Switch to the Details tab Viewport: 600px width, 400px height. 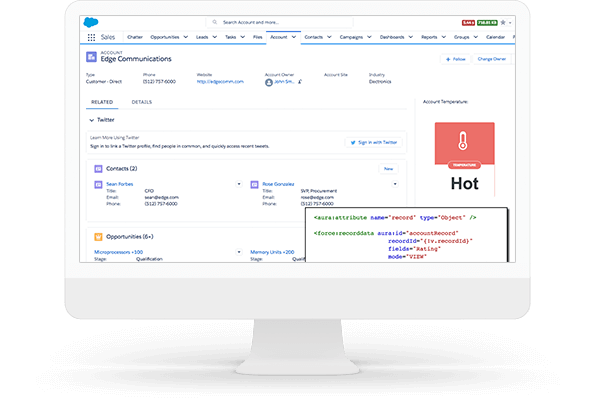click(142, 102)
